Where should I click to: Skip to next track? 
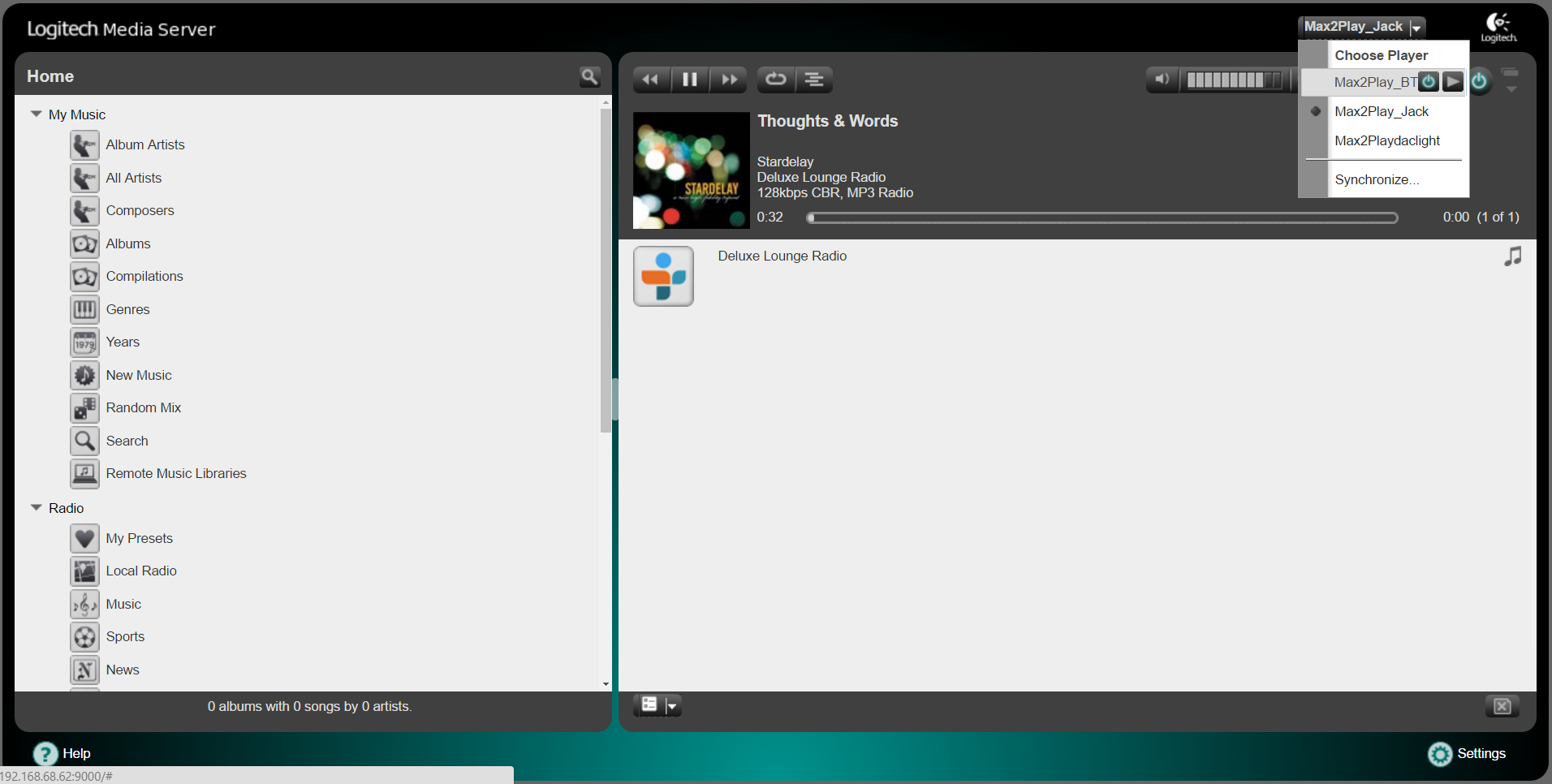click(x=729, y=80)
